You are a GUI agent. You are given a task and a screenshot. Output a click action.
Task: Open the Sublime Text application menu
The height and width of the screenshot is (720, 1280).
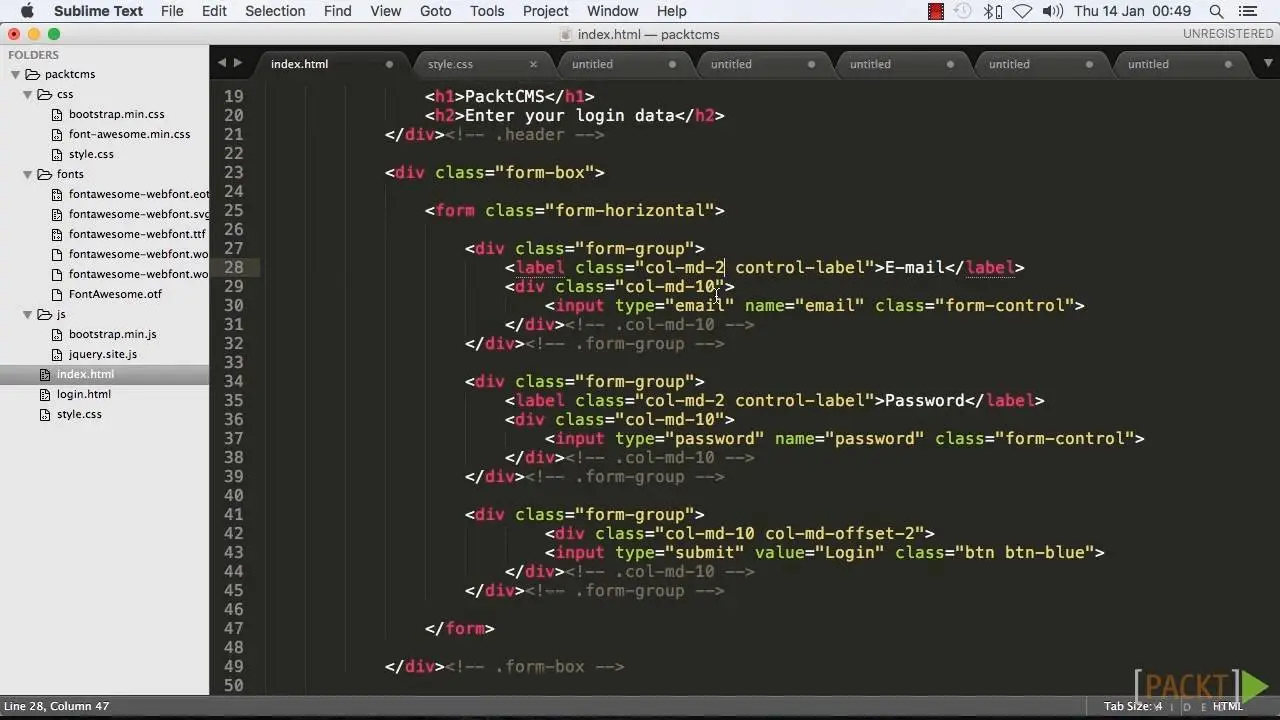point(98,11)
